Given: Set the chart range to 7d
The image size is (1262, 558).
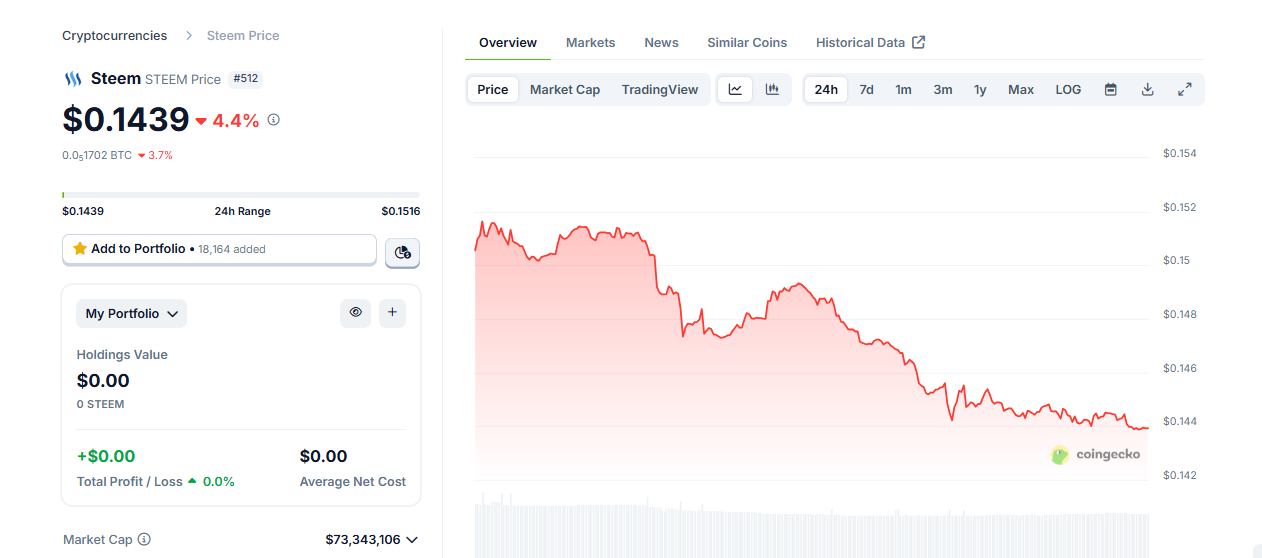Looking at the screenshot, I should [x=866, y=89].
